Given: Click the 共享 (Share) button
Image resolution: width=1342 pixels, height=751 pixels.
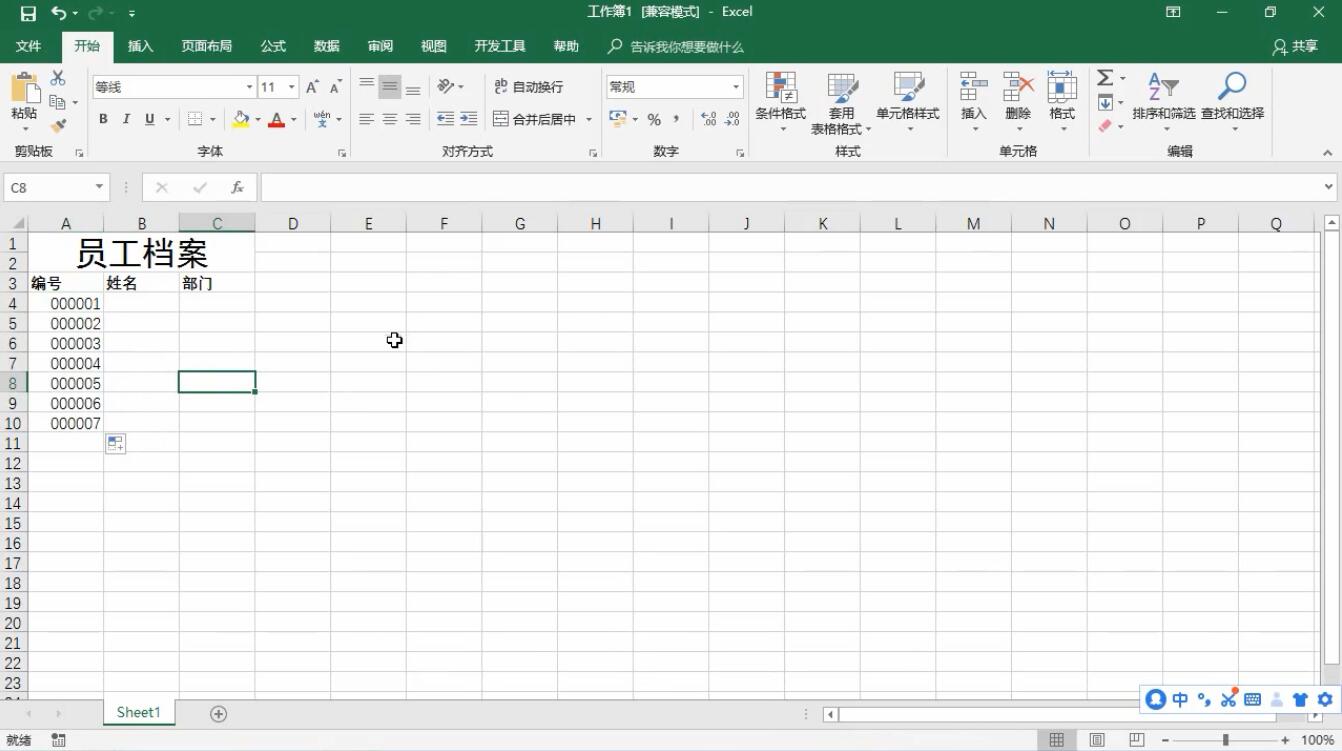Looking at the screenshot, I should coord(1295,46).
